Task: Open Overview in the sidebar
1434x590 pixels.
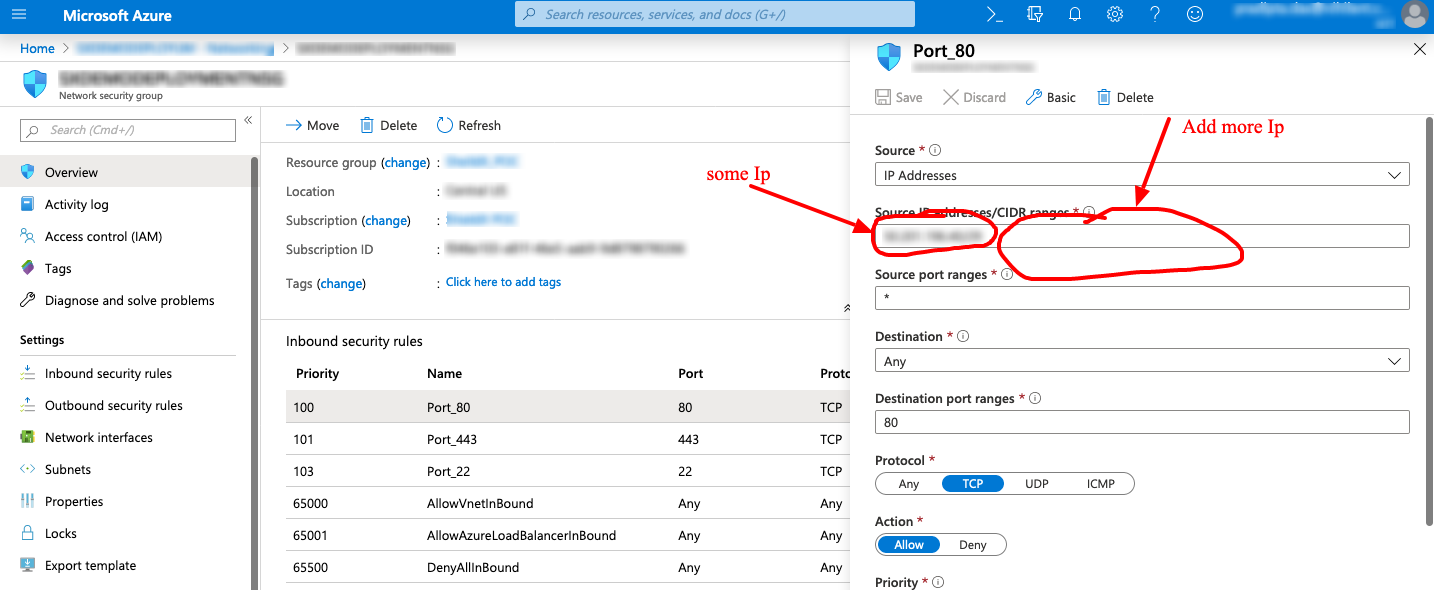Action: pos(127,172)
